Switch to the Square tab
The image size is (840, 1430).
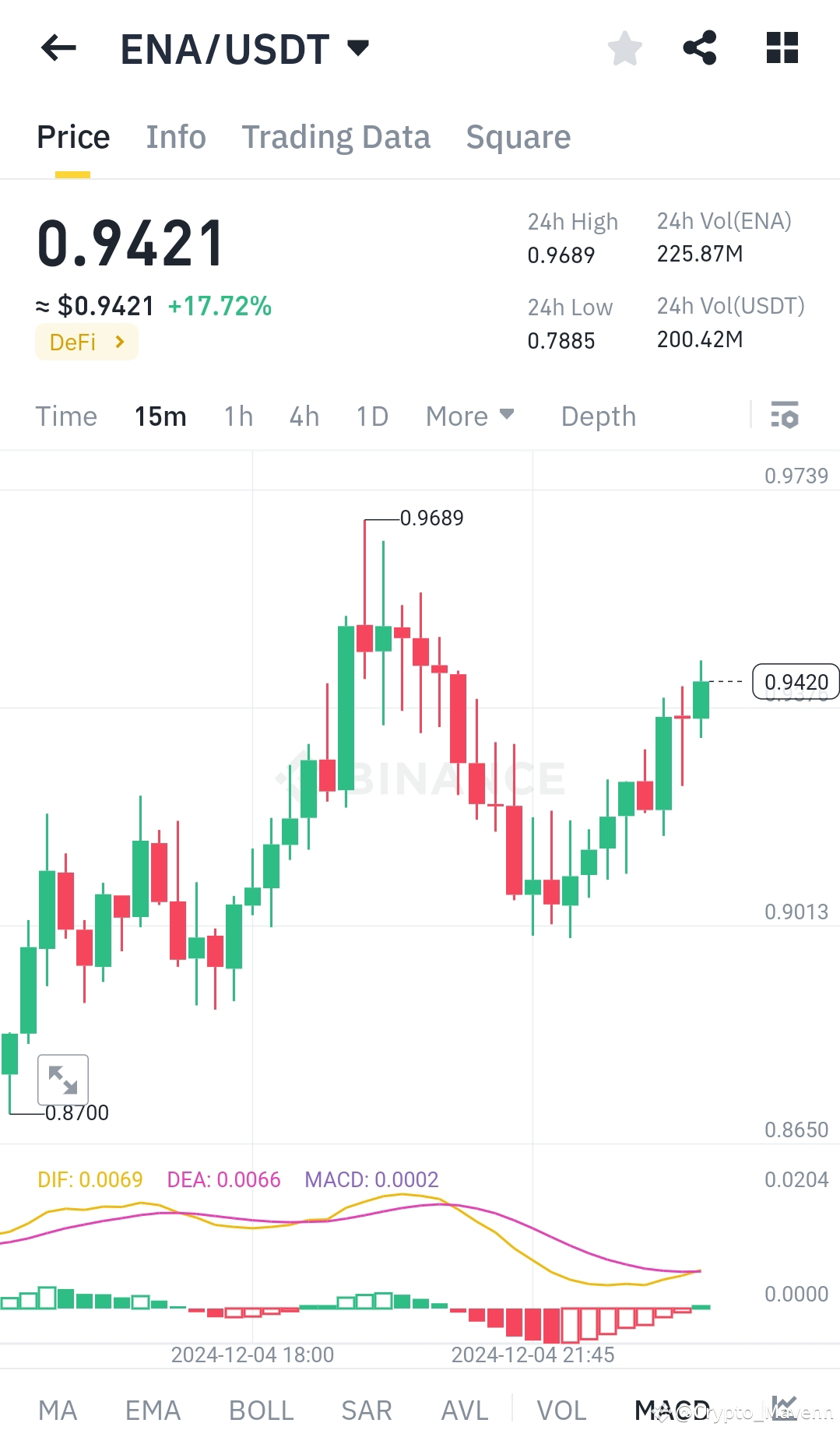pos(518,137)
